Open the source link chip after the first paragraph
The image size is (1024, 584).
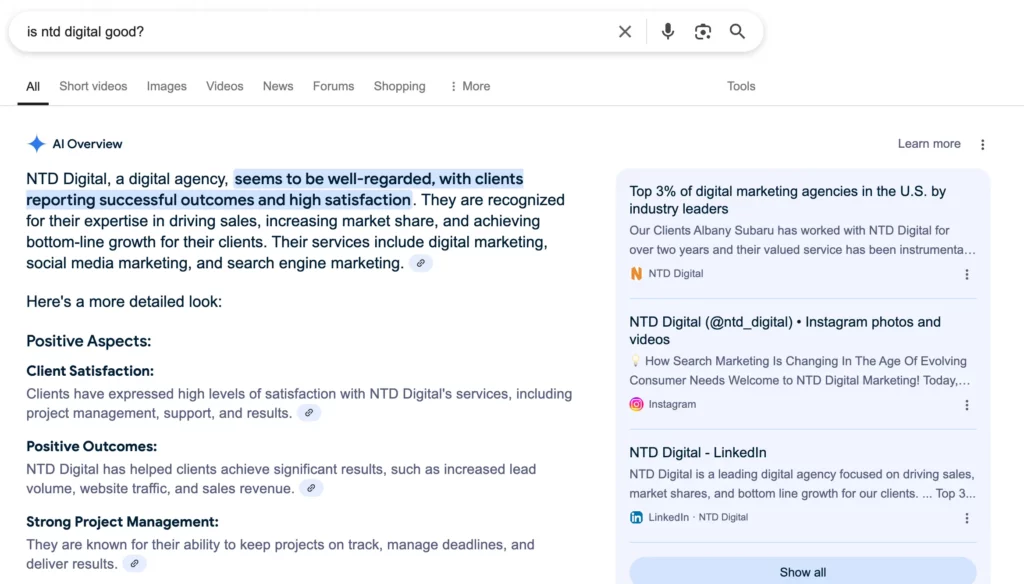pyautogui.click(x=421, y=262)
